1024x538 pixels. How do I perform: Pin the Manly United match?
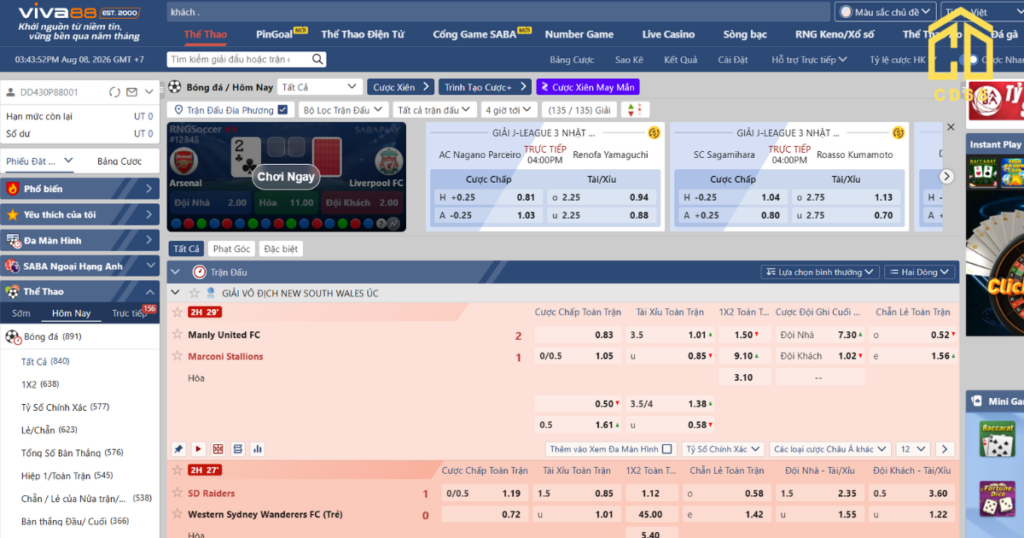point(178,449)
